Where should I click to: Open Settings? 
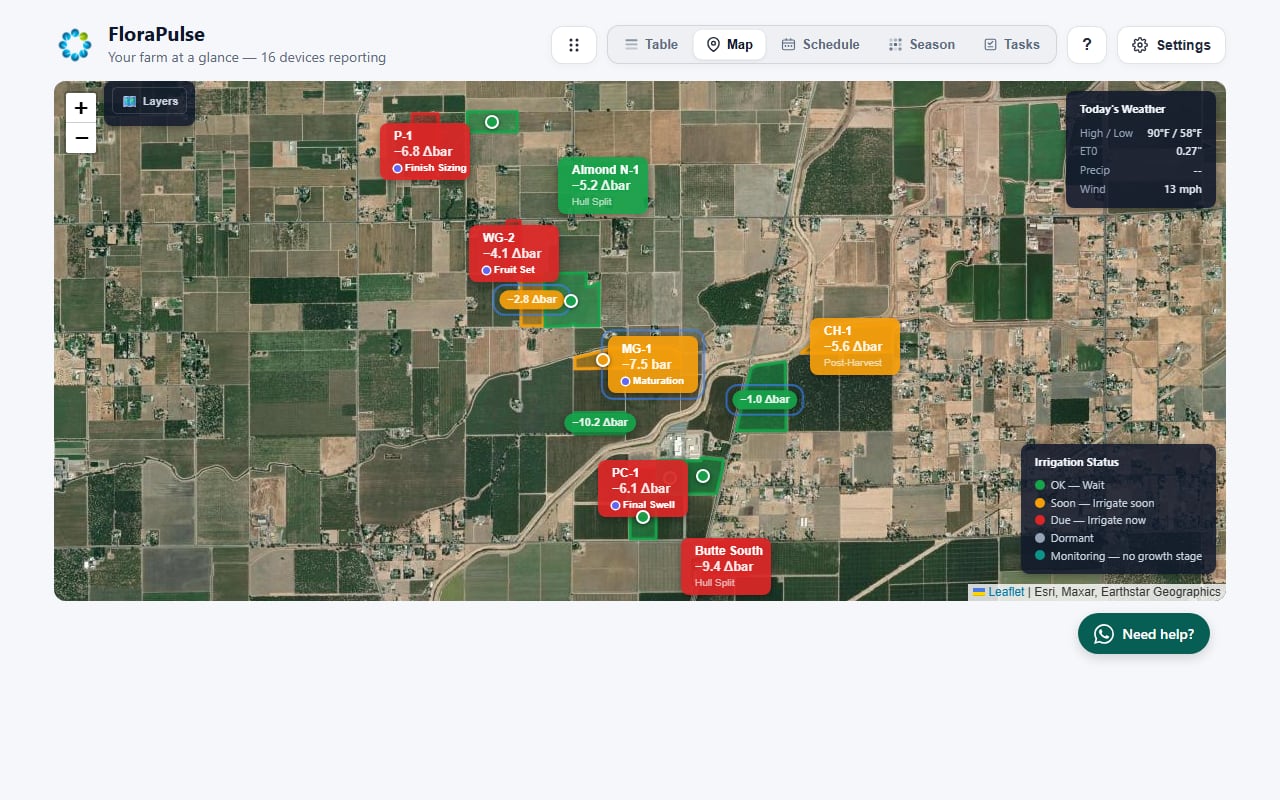(1171, 45)
